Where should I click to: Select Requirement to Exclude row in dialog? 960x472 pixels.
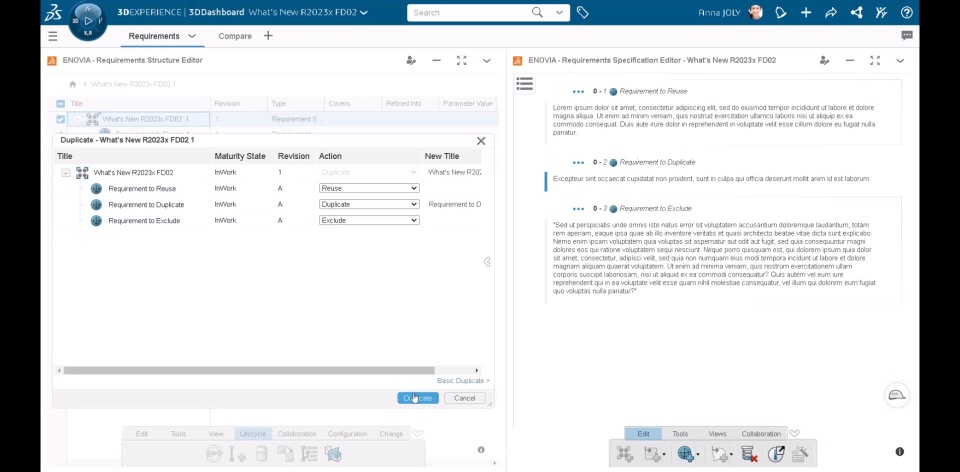pos(267,220)
